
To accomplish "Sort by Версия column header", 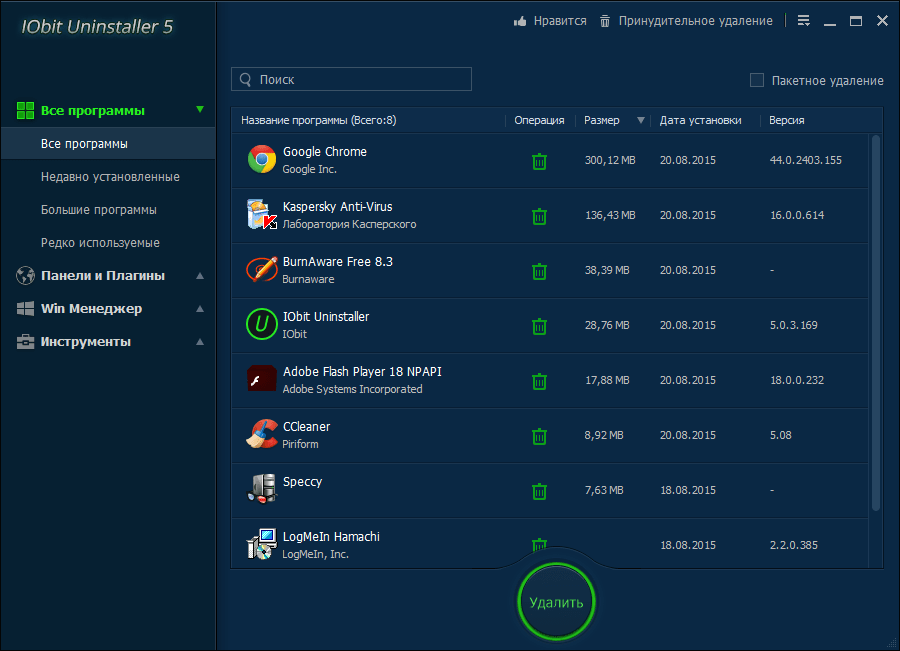I will pyautogui.click(x=786, y=121).
